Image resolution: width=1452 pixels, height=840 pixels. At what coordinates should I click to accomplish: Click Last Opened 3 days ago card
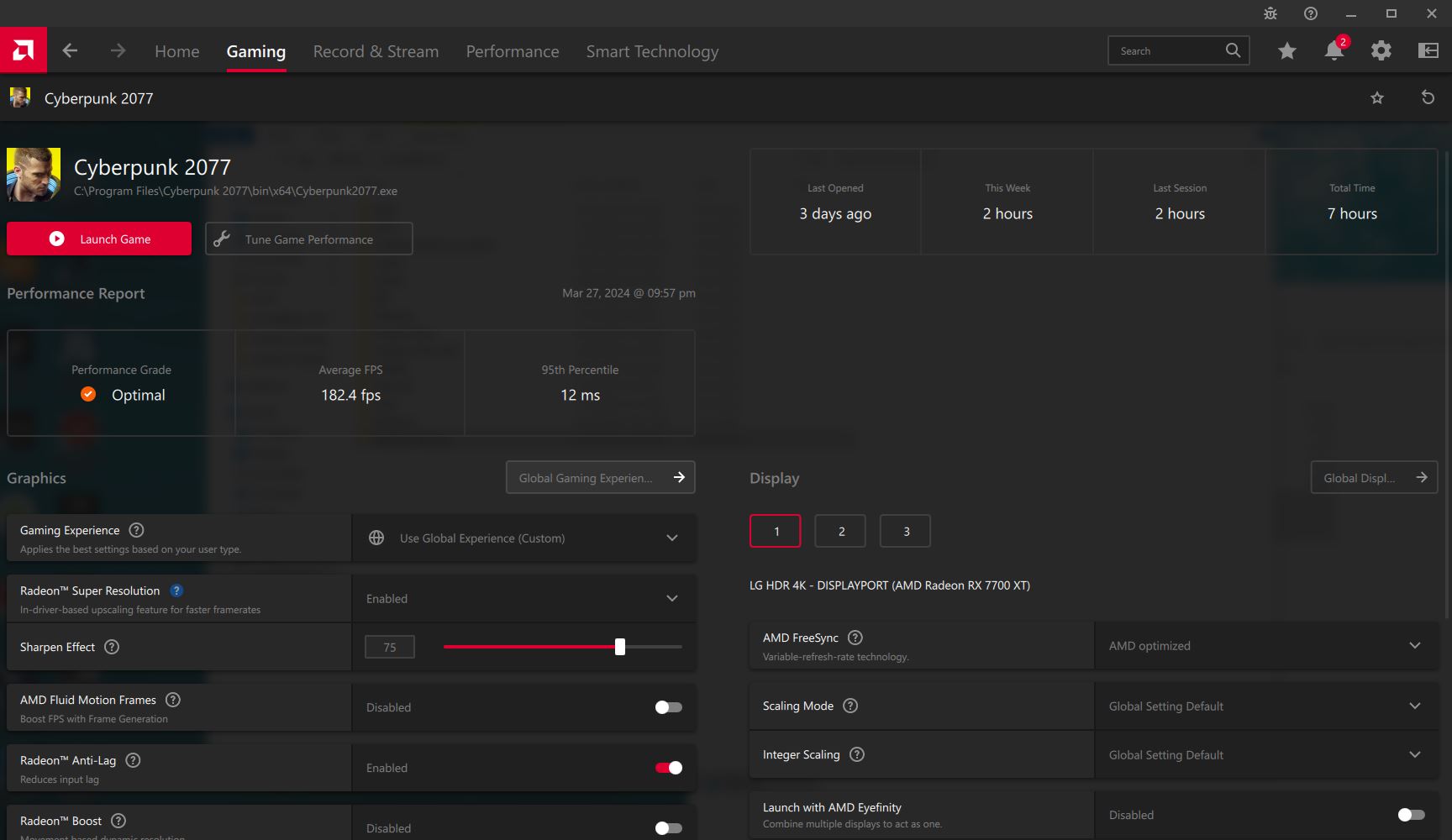click(x=835, y=202)
